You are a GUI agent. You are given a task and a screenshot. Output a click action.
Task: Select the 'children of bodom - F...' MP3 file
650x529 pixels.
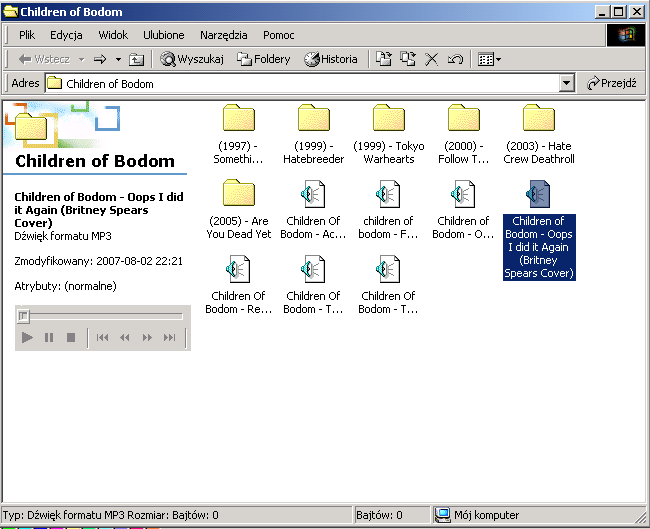coord(388,193)
